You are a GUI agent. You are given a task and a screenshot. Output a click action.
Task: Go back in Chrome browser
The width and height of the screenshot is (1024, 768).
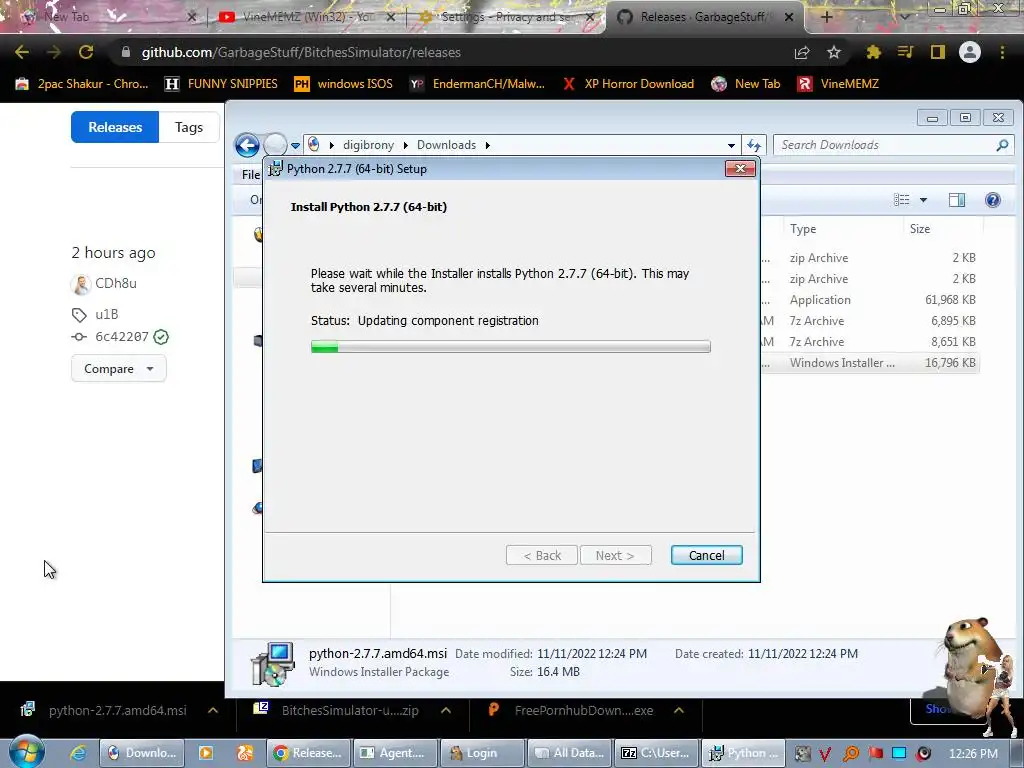pyautogui.click(x=22, y=52)
